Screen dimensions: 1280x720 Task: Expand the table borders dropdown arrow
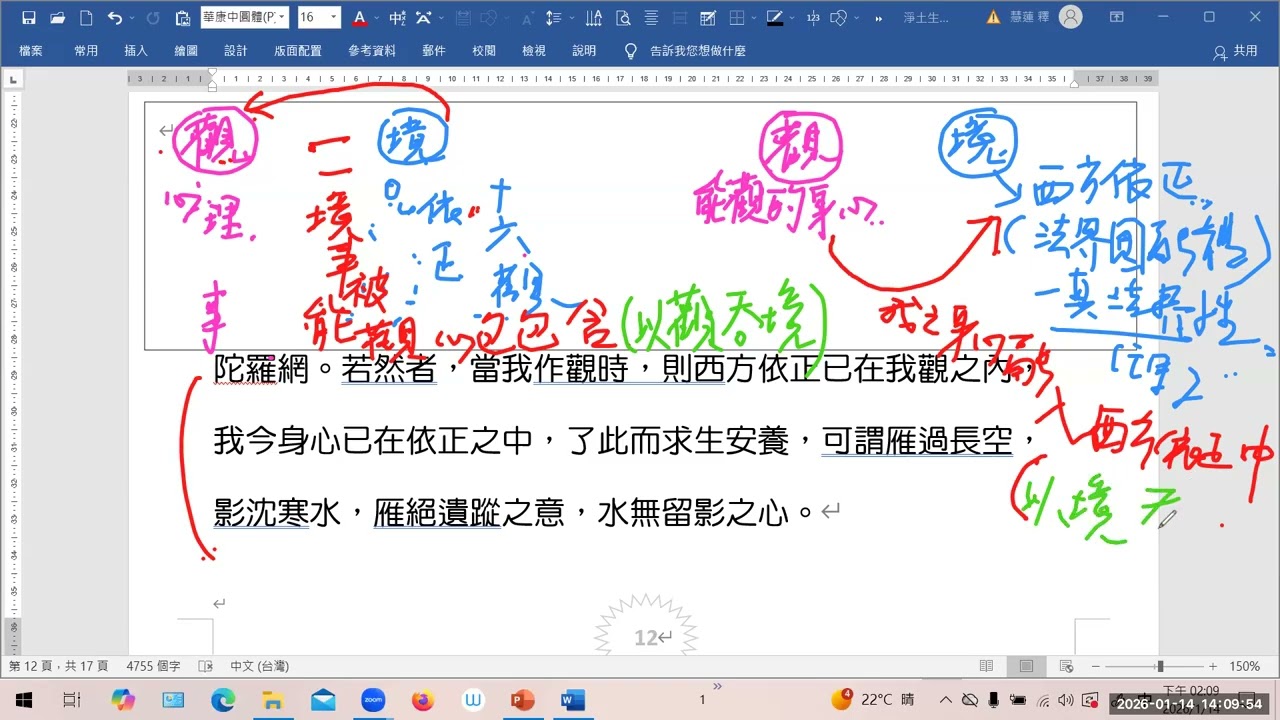(752, 17)
